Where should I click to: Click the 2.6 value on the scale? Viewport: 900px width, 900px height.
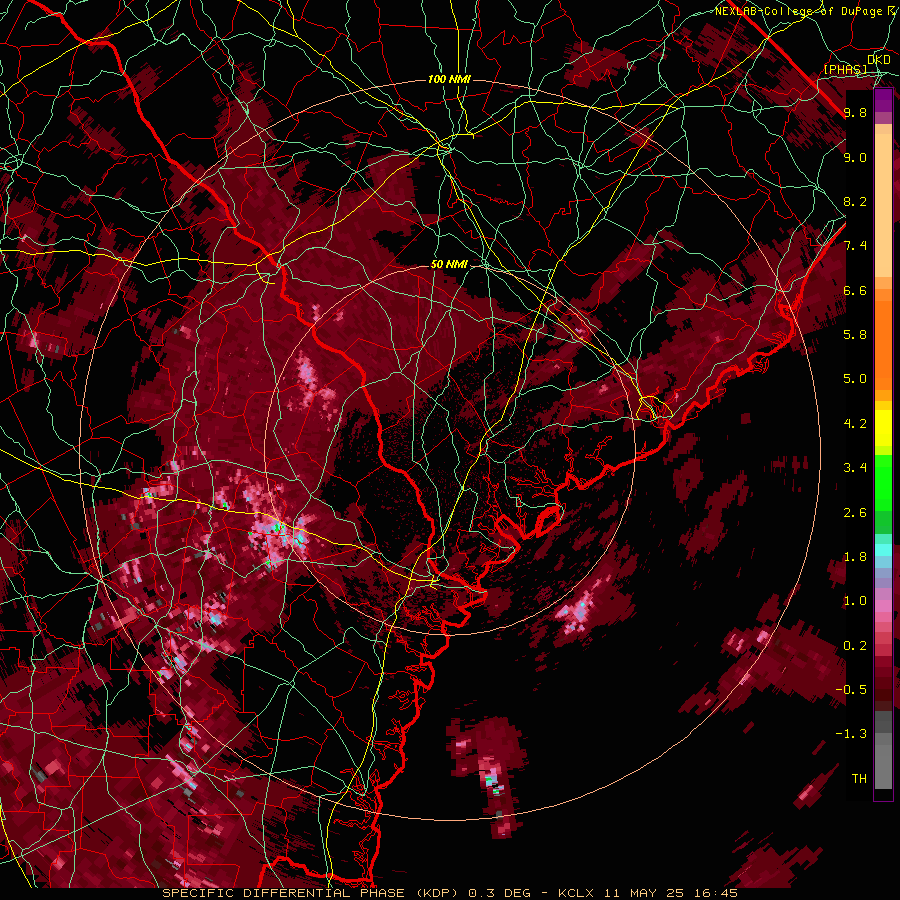855,513
